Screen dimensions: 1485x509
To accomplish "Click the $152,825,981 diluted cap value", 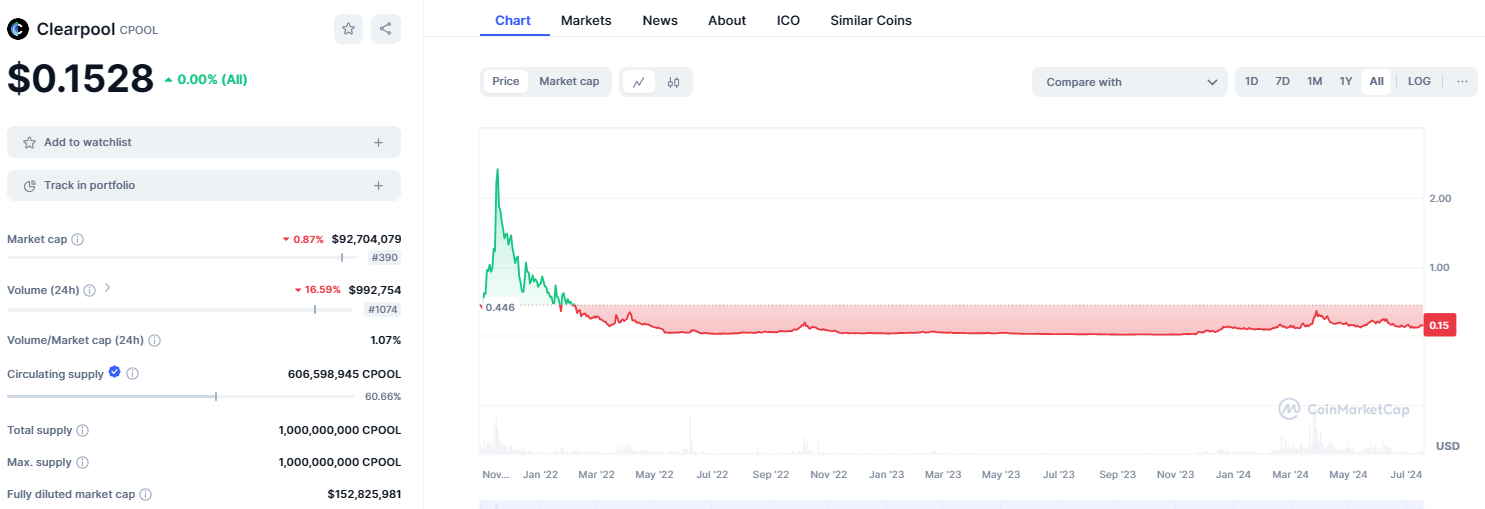I will point(364,495).
